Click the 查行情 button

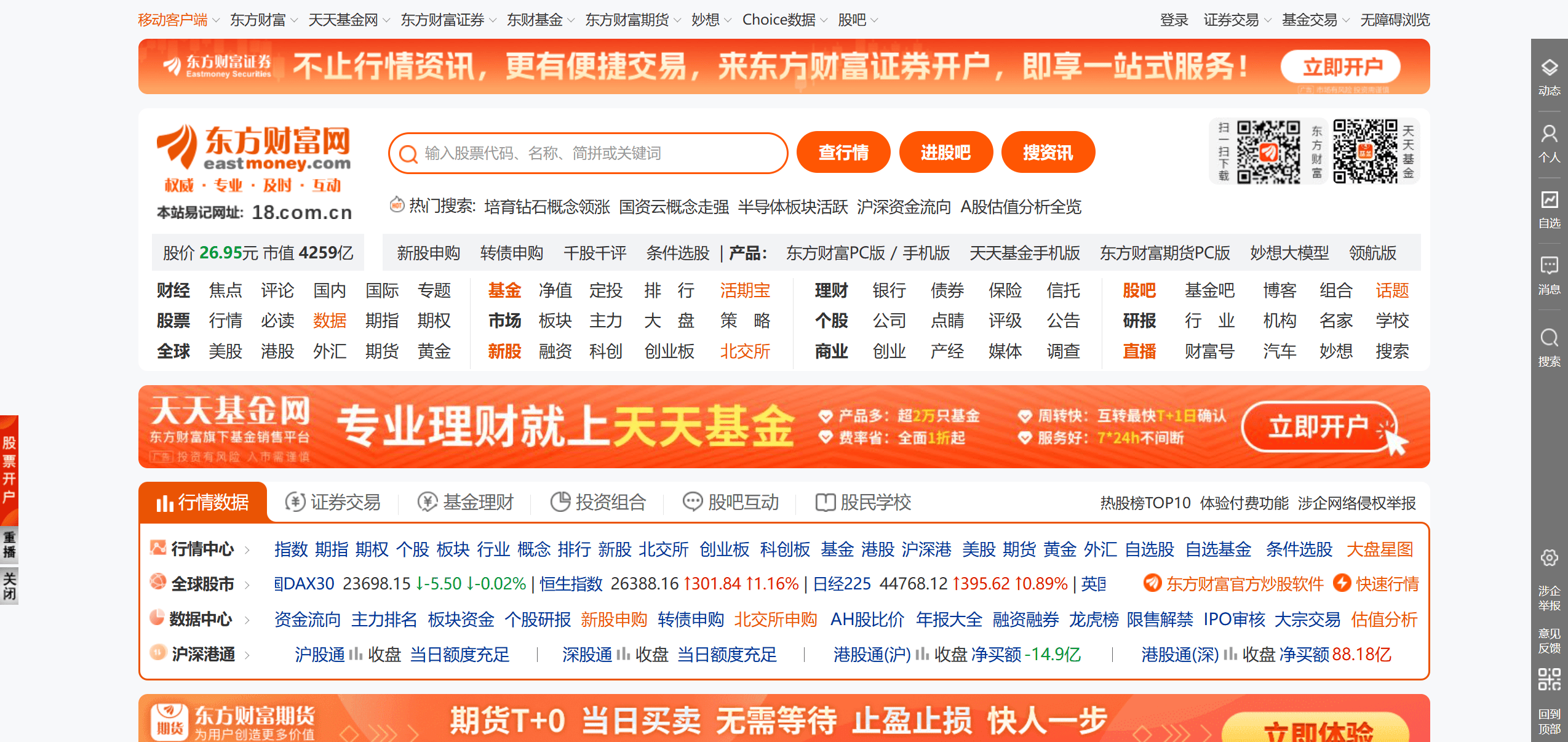843,152
